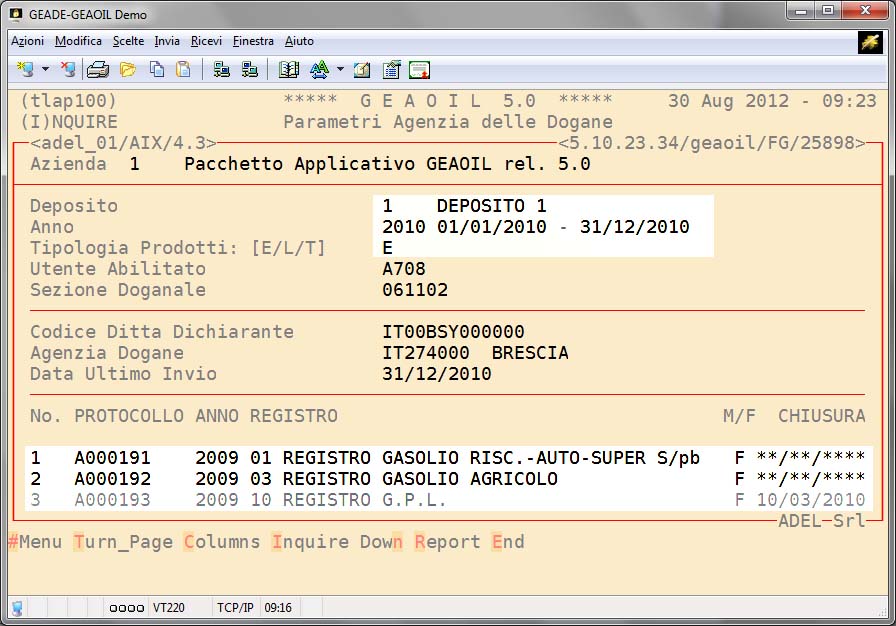The width and height of the screenshot is (896, 626).
Task: Click the disconnect session icon with red X
Action: pos(68,70)
